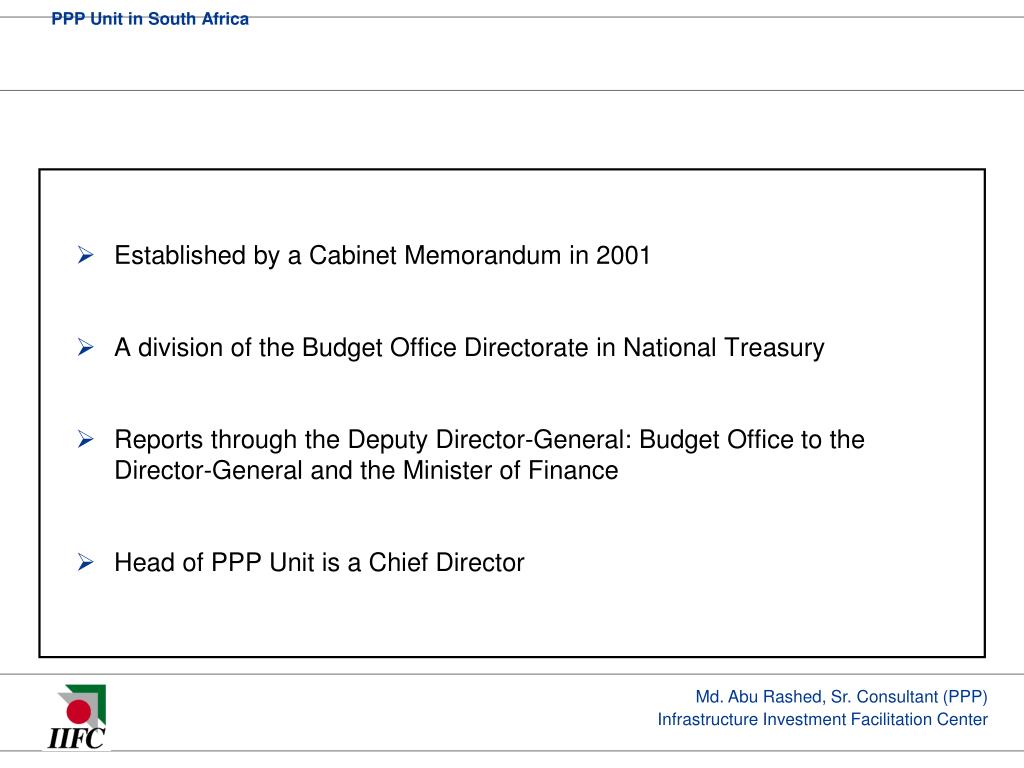
Task: Click the 'Budget Office Directorate in National Treasury' line
Action: [x=469, y=347]
